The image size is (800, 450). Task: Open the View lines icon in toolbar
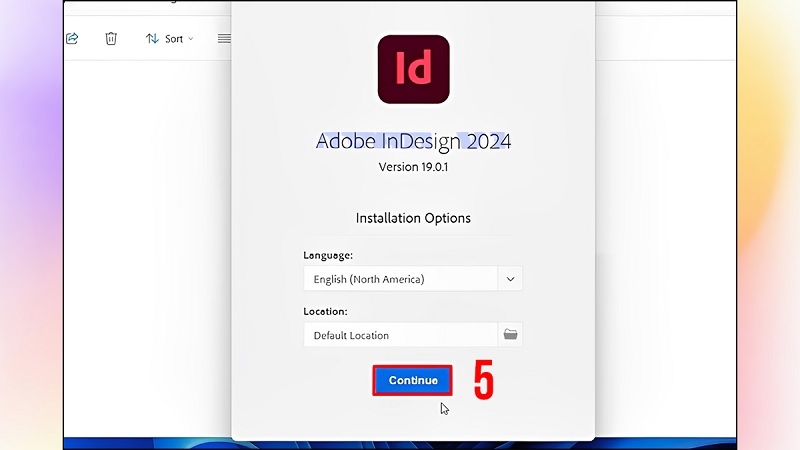pyautogui.click(x=224, y=38)
